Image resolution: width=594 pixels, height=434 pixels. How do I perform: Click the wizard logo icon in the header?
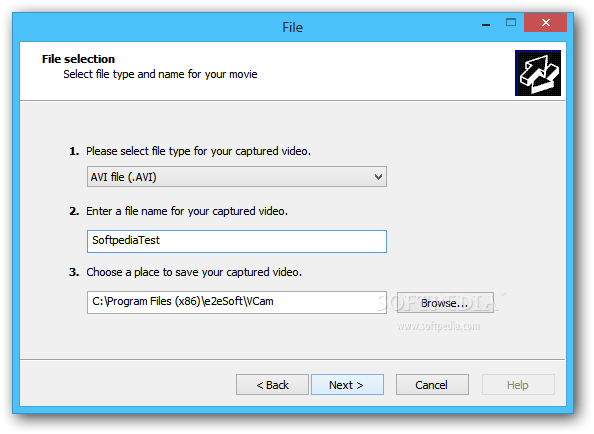pyautogui.click(x=538, y=73)
